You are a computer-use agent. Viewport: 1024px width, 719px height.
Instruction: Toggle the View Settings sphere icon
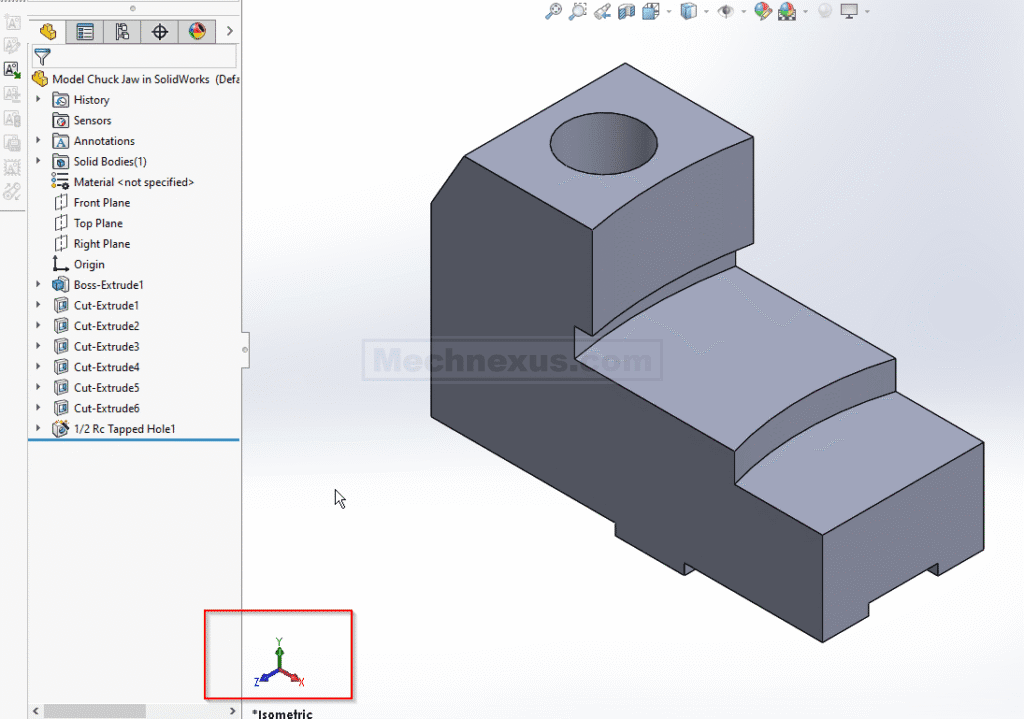(824, 10)
